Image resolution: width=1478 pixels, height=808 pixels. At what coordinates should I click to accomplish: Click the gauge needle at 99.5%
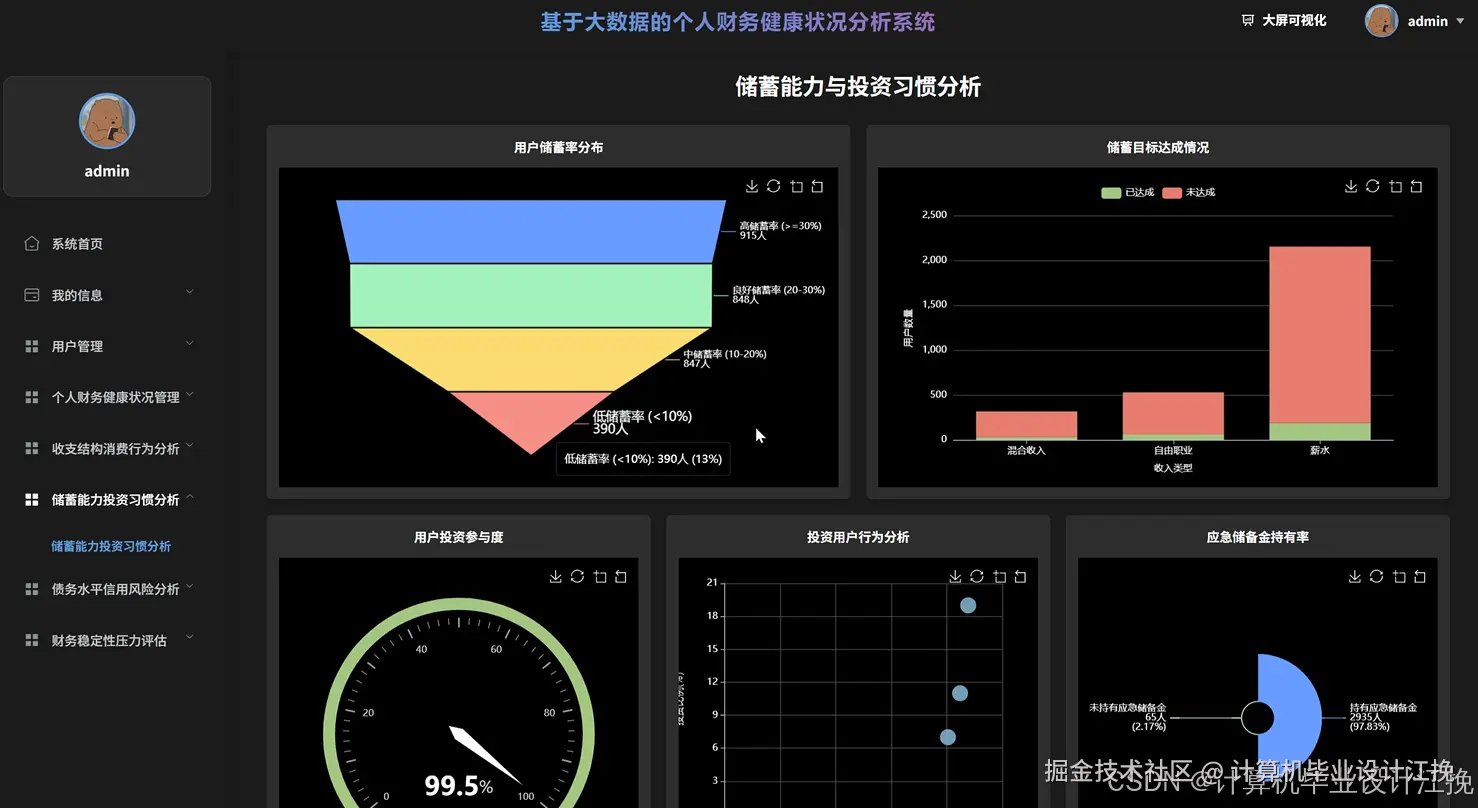tap(485, 755)
